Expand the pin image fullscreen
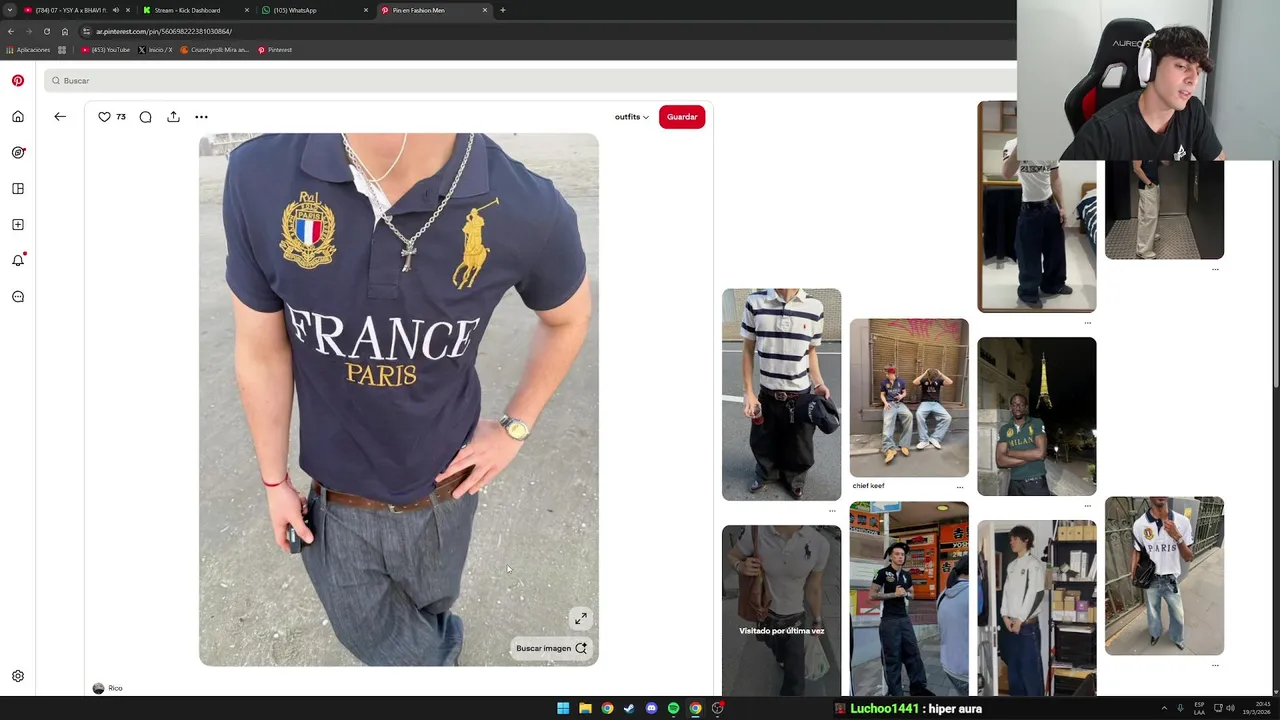 point(581,618)
